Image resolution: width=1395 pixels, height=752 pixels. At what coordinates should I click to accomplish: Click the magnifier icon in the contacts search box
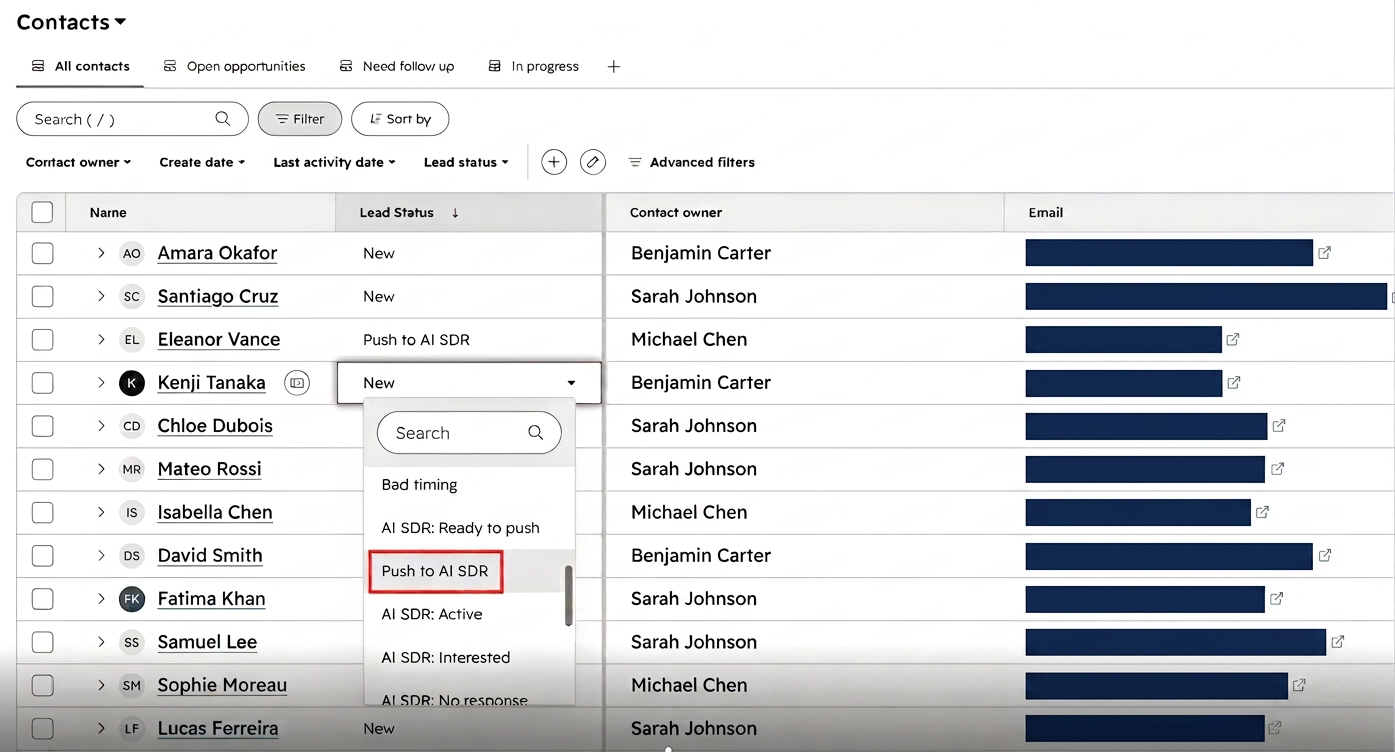coord(222,119)
